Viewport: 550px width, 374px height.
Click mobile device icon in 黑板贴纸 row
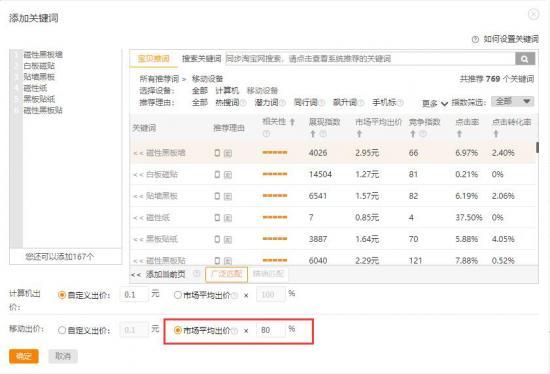click(217, 239)
